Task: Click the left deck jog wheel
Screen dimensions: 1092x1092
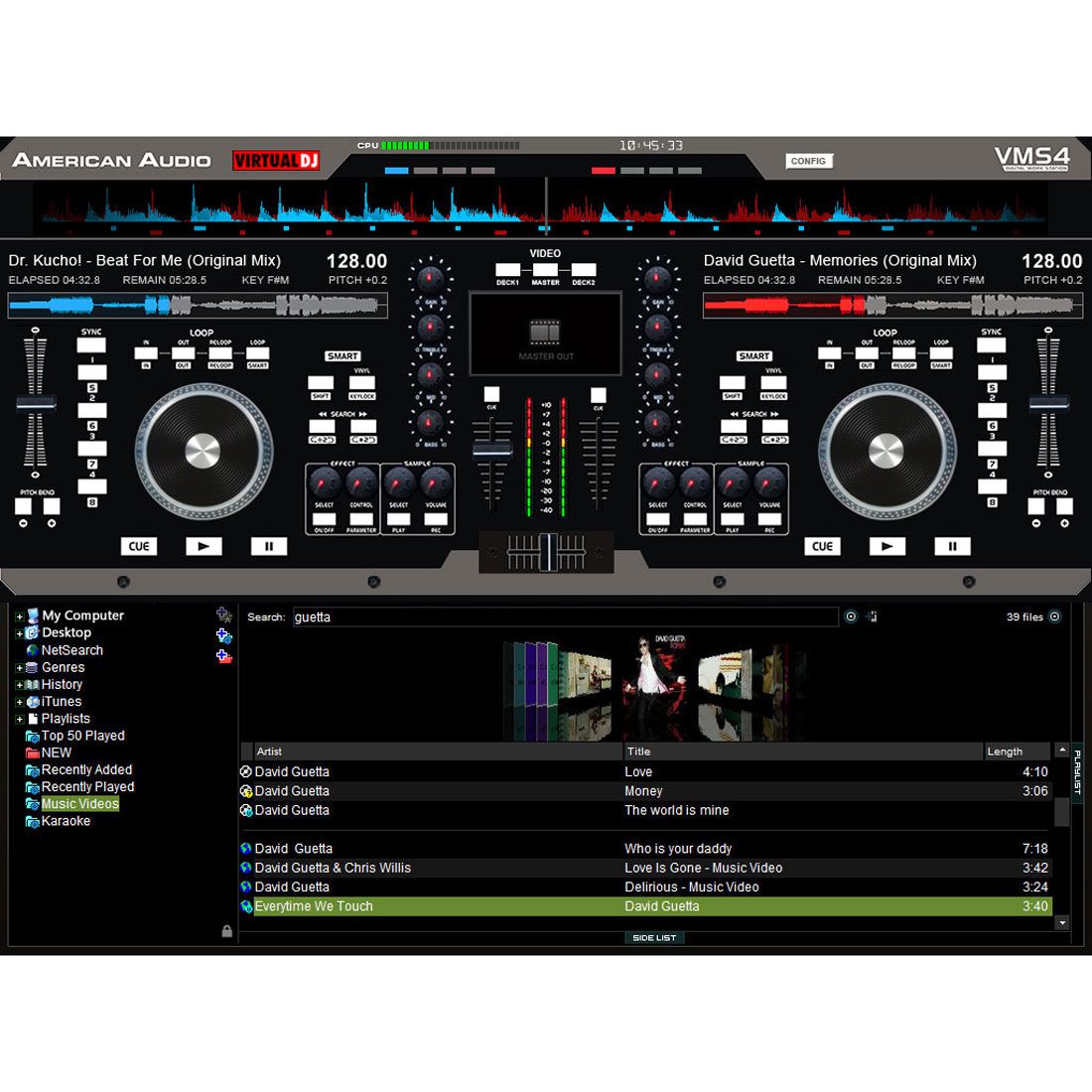Action: [203, 452]
